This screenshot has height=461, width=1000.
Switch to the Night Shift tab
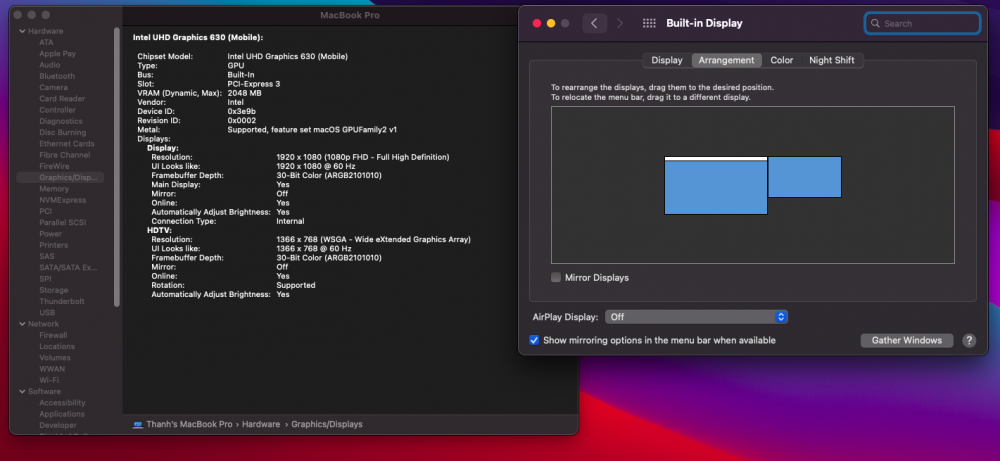[x=831, y=60]
